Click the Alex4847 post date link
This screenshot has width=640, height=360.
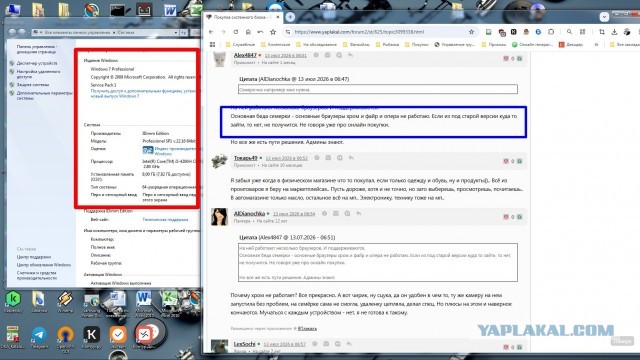285,56
